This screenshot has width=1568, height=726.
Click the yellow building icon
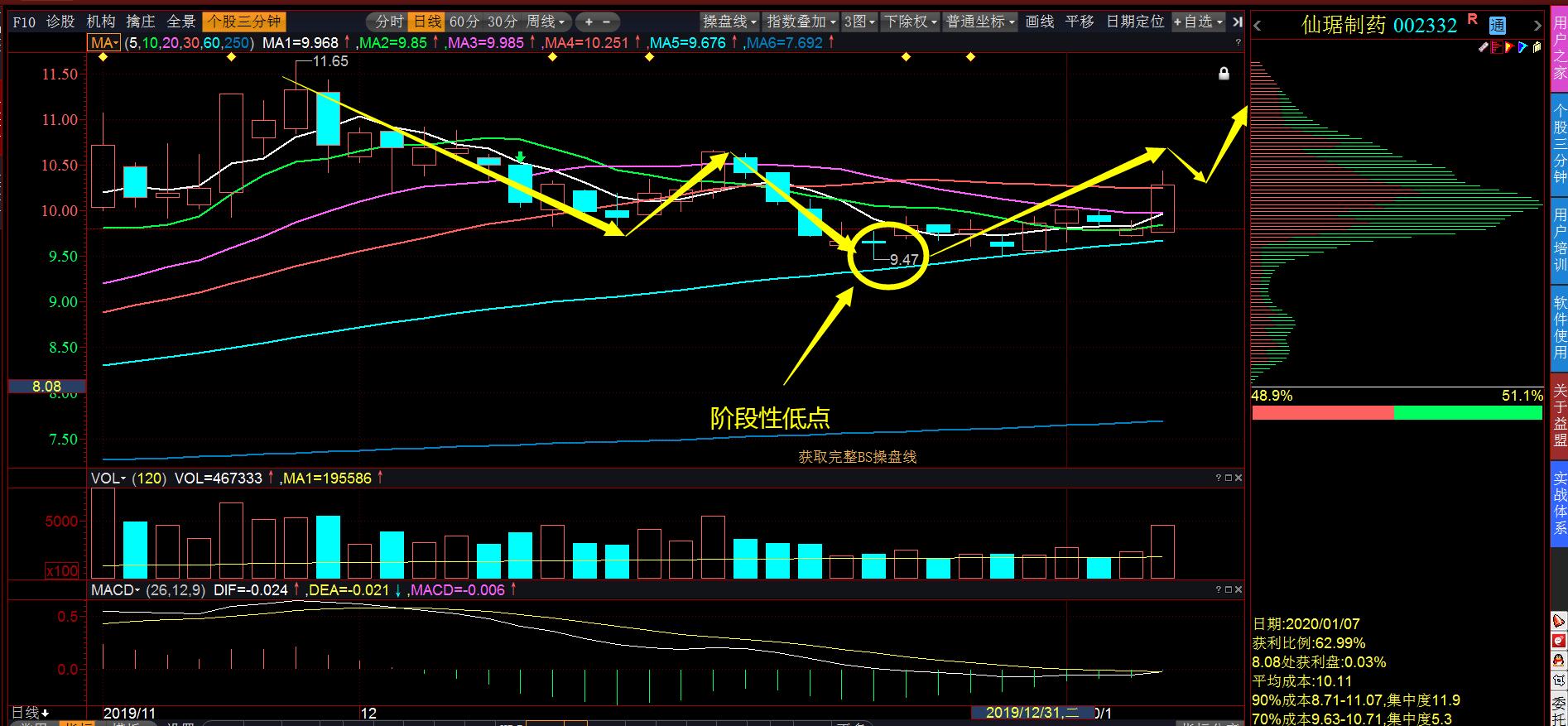pyautogui.click(x=1537, y=48)
